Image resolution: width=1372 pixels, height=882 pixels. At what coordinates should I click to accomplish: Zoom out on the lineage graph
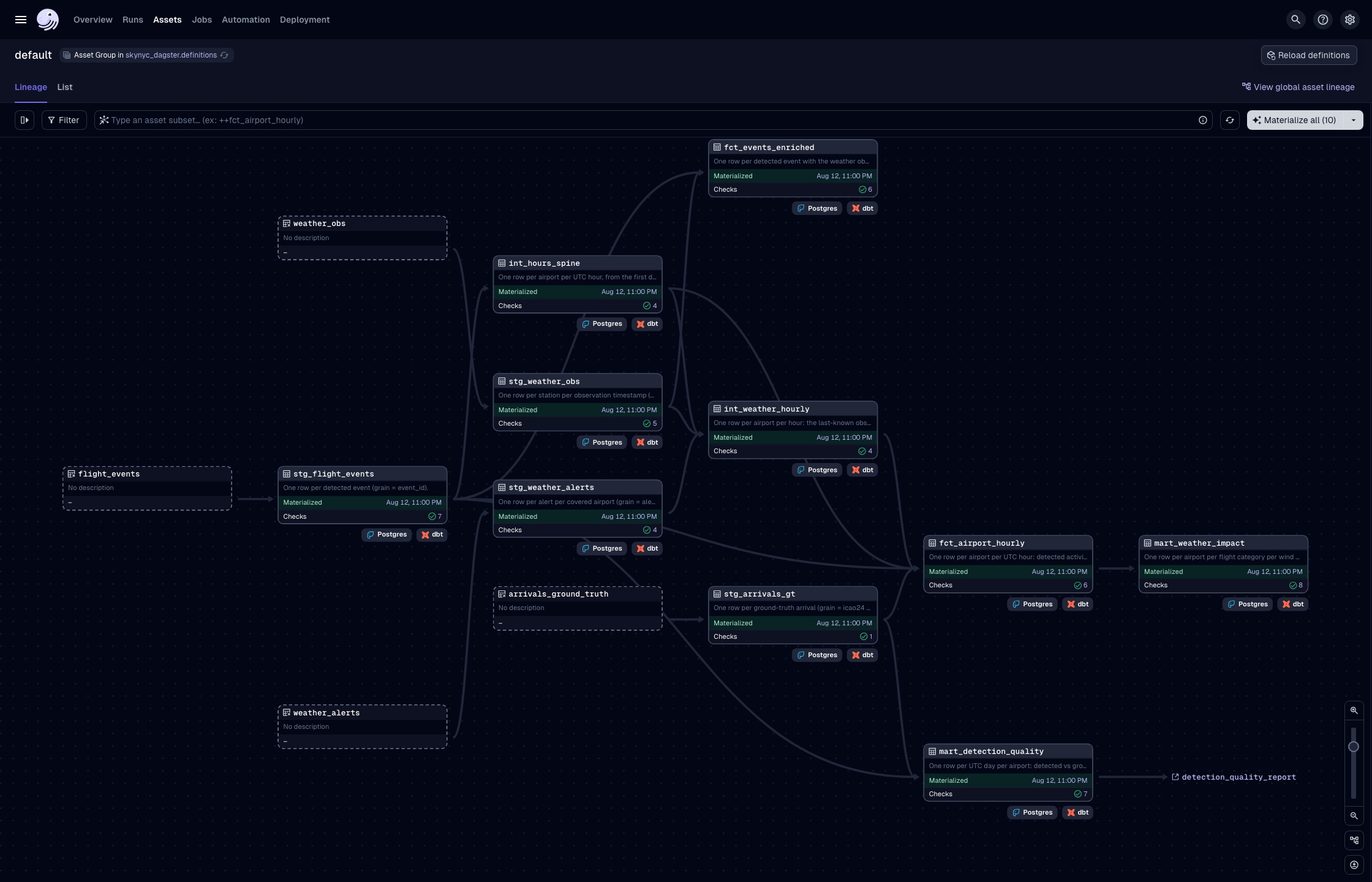click(1354, 816)
